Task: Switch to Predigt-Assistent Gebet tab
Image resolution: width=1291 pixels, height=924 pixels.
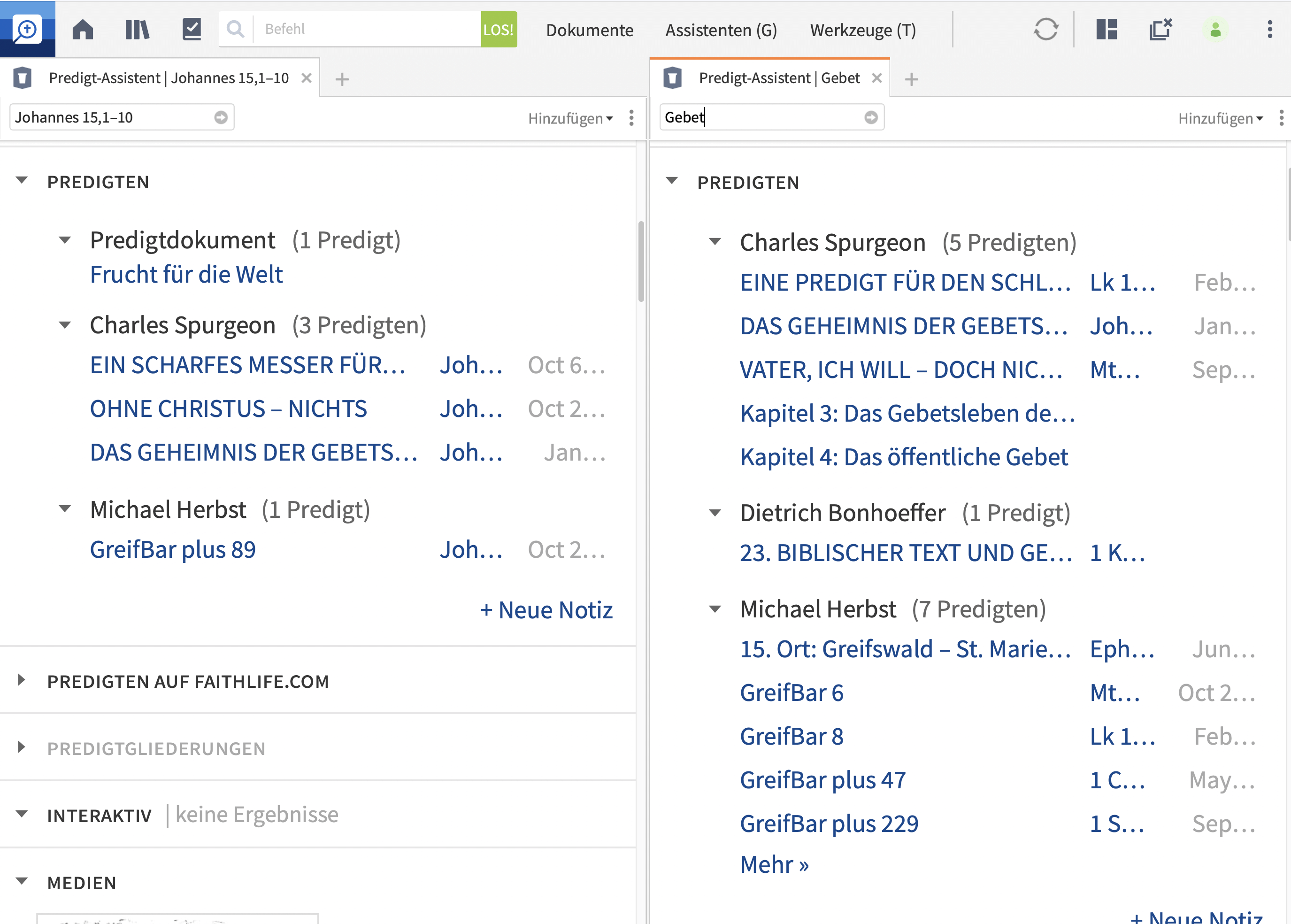Action: pyautogui.click(x=778, y=78)
